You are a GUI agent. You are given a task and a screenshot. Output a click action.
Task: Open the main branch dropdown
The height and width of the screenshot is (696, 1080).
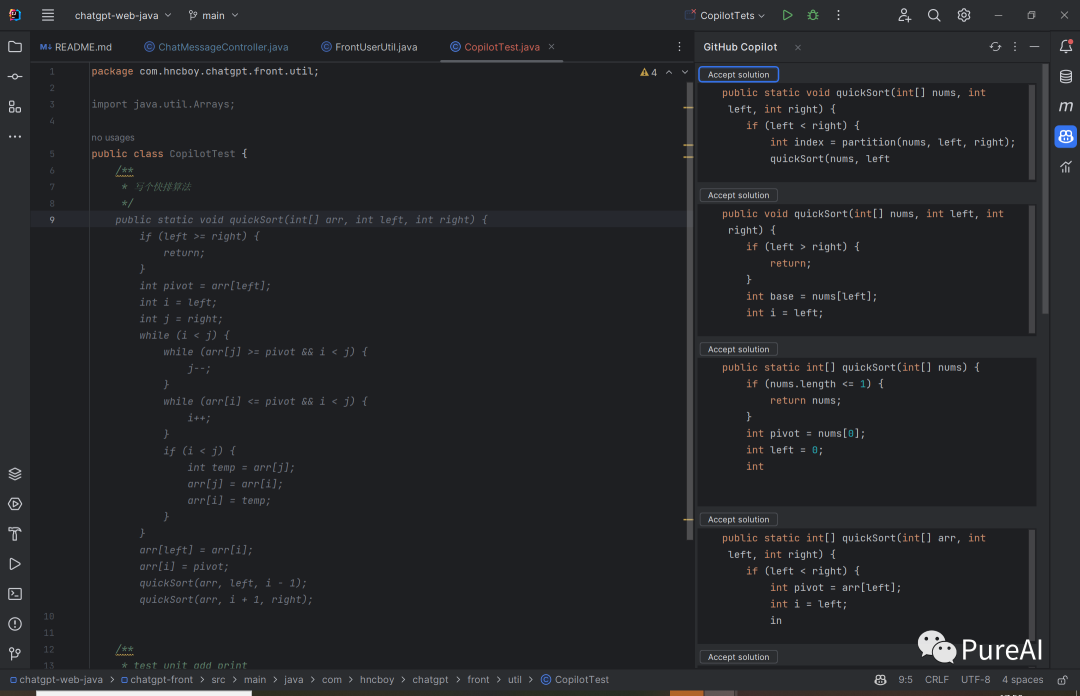pyautogui.click(x=214, y=15)
